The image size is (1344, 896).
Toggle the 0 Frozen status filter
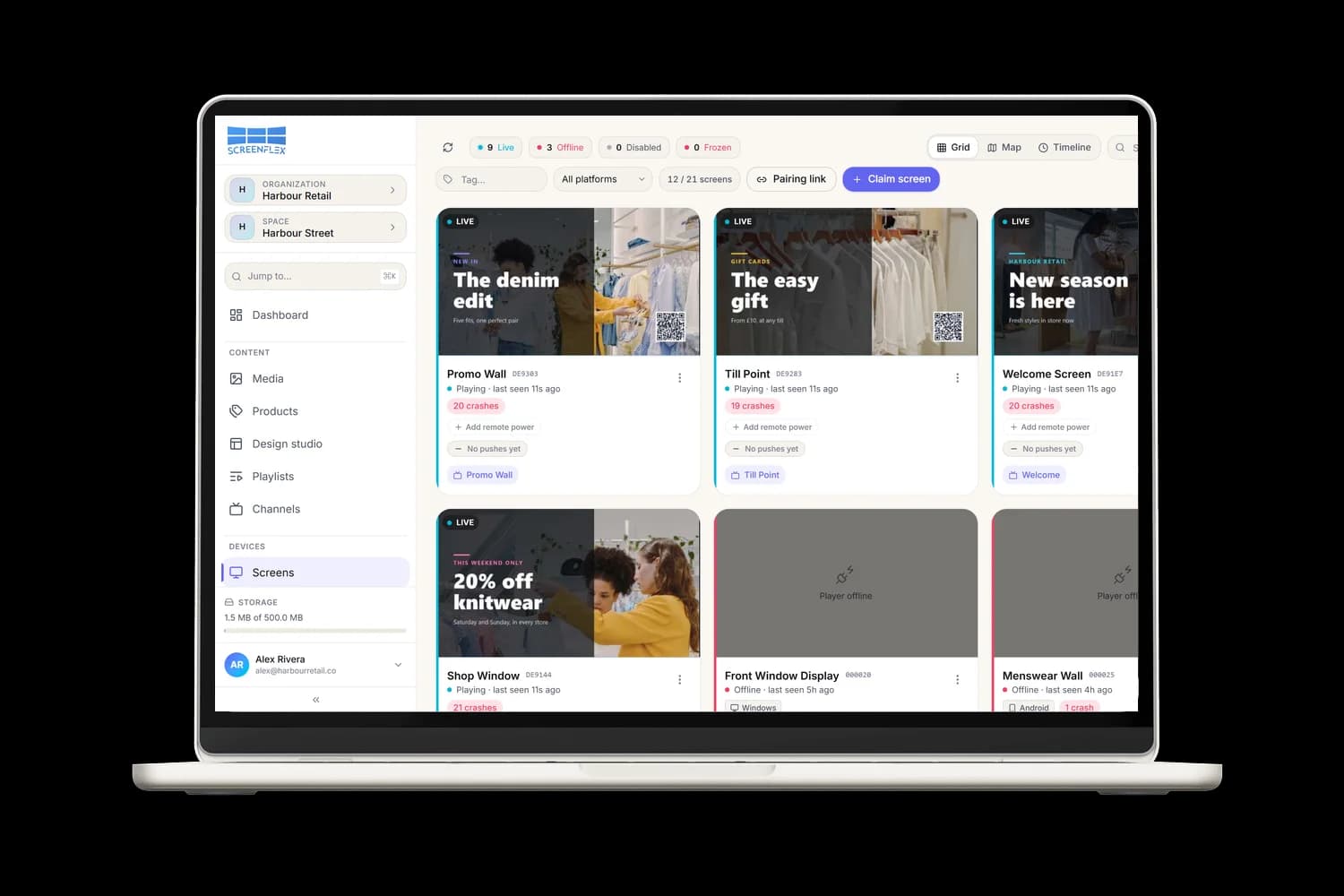pos(708,148)
